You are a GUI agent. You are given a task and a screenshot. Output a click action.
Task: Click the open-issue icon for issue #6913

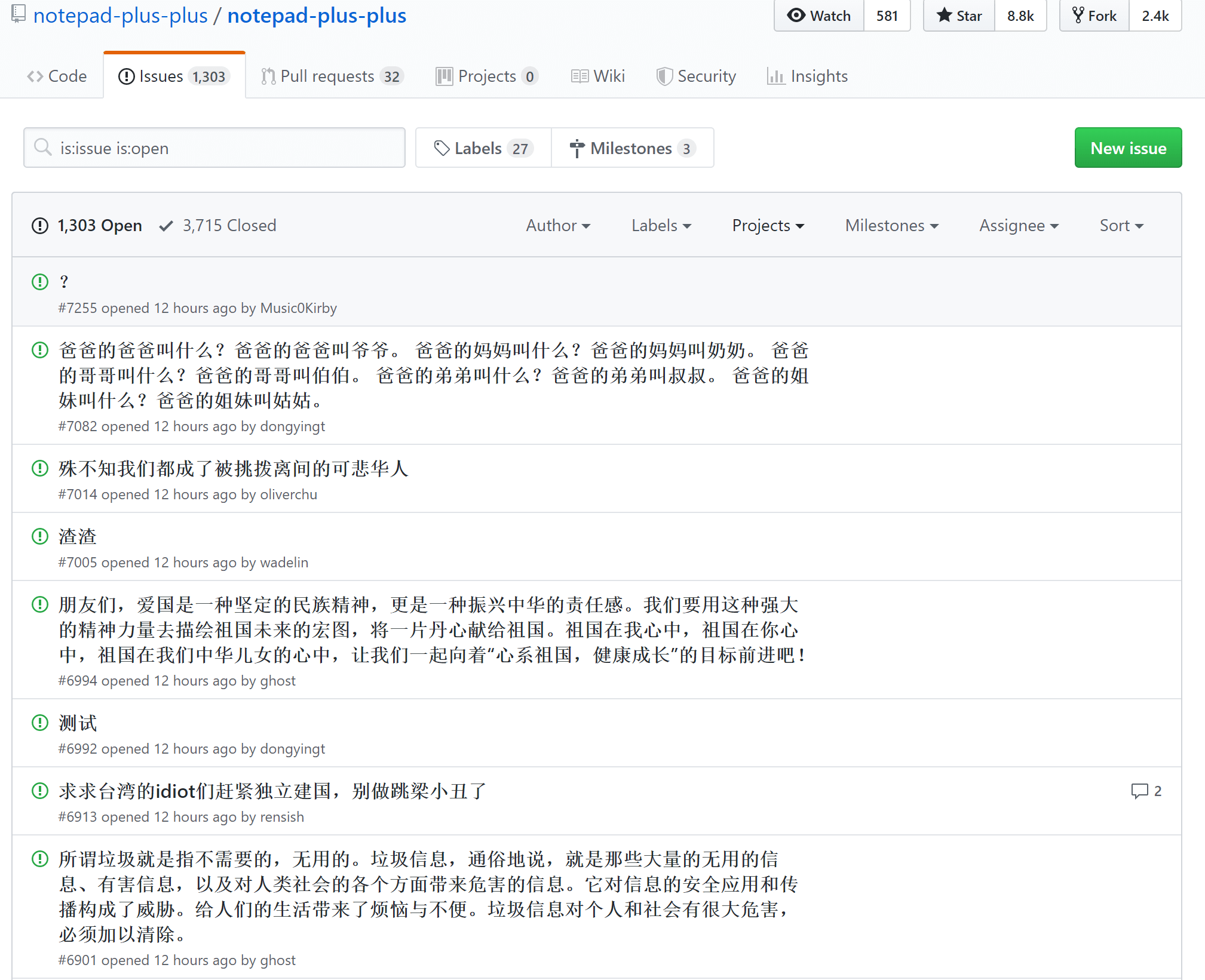coord(39,791)
